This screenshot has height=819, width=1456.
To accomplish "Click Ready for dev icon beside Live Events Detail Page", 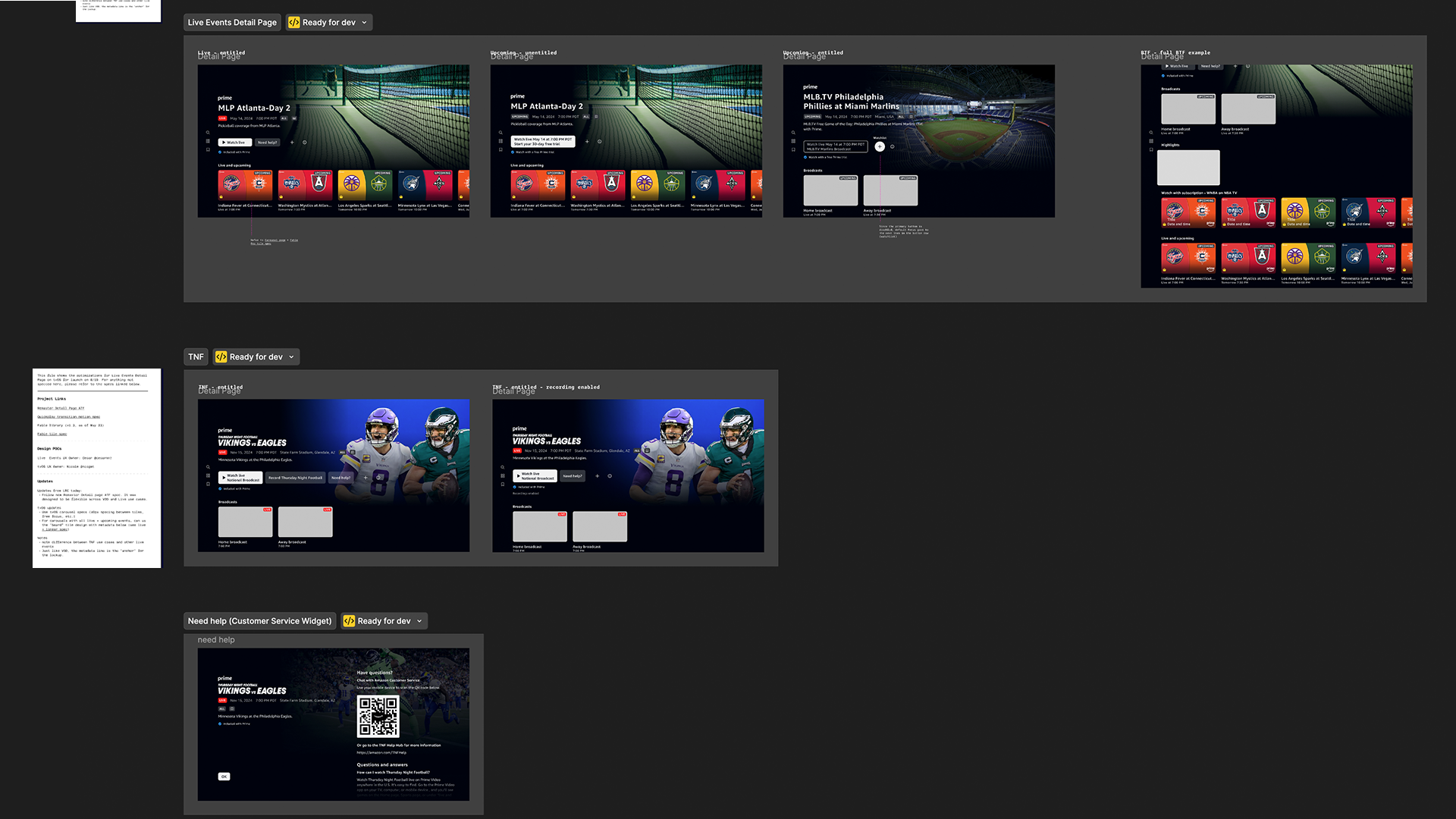I will click(x=294, y=23).
